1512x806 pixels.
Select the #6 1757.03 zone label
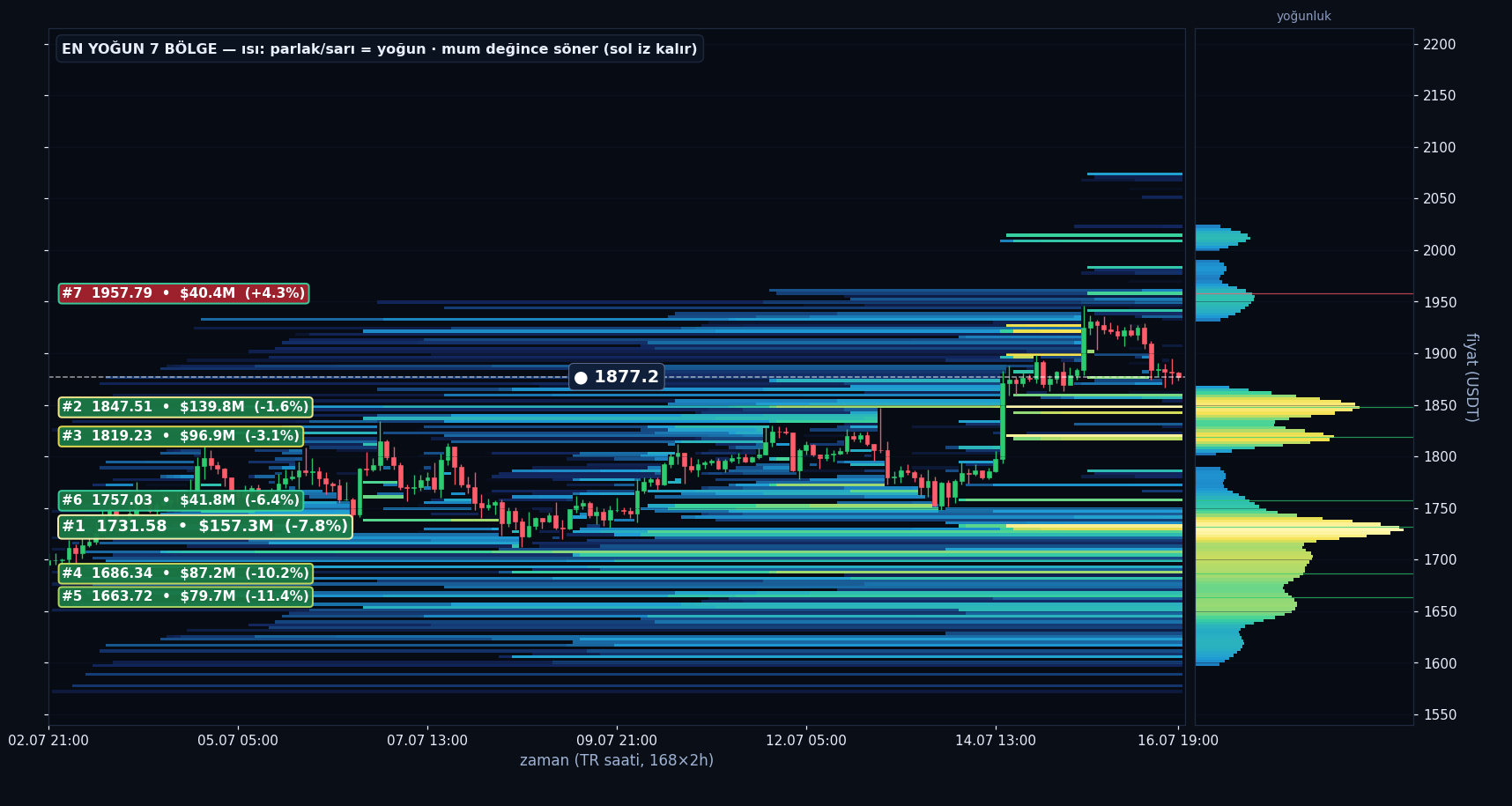click(x=181, y=500)
